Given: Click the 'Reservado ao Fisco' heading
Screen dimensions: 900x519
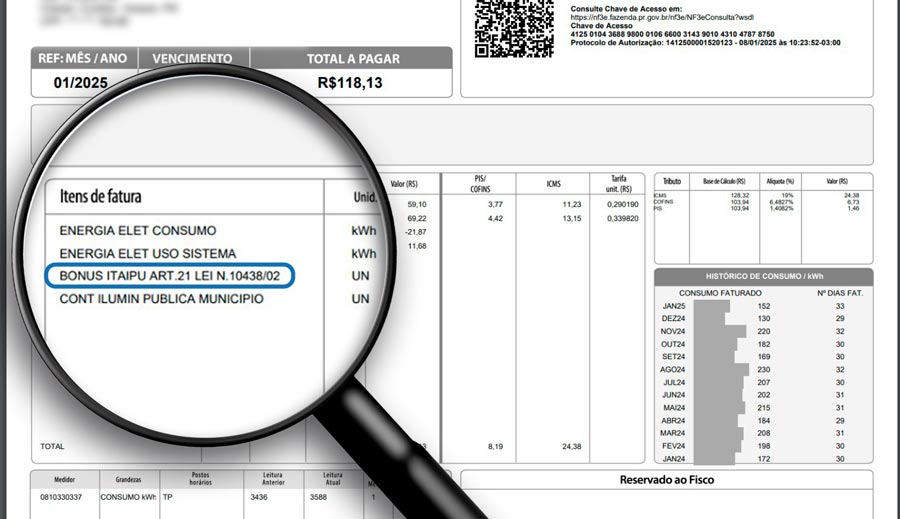Looking at the screenshot, I should [x=667, y=480].
